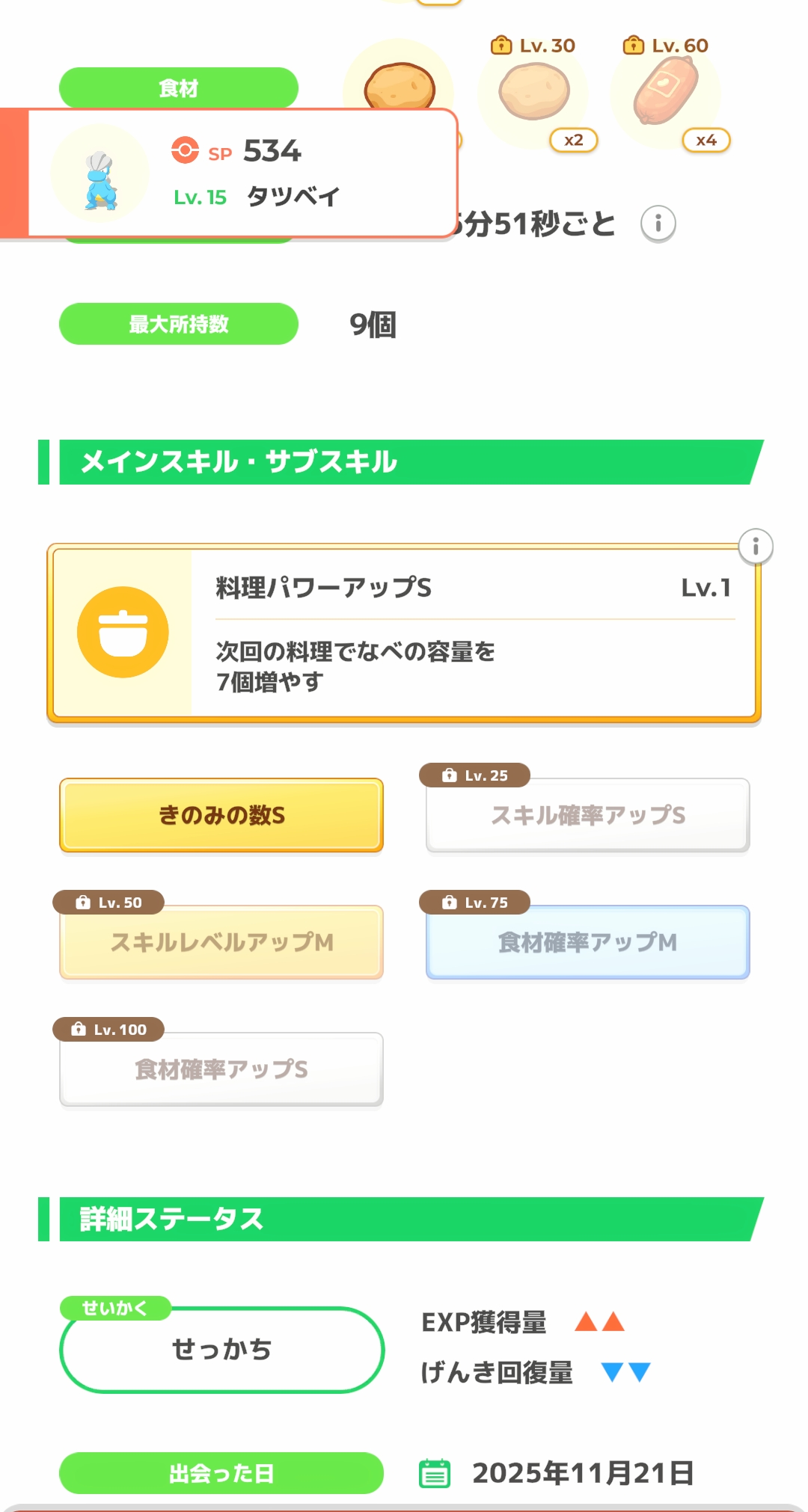Tap the Lv. 100 食材確率アップS sub skill
The width and height of the screenshot is (808, 1512).
[x=221, y=1069]
